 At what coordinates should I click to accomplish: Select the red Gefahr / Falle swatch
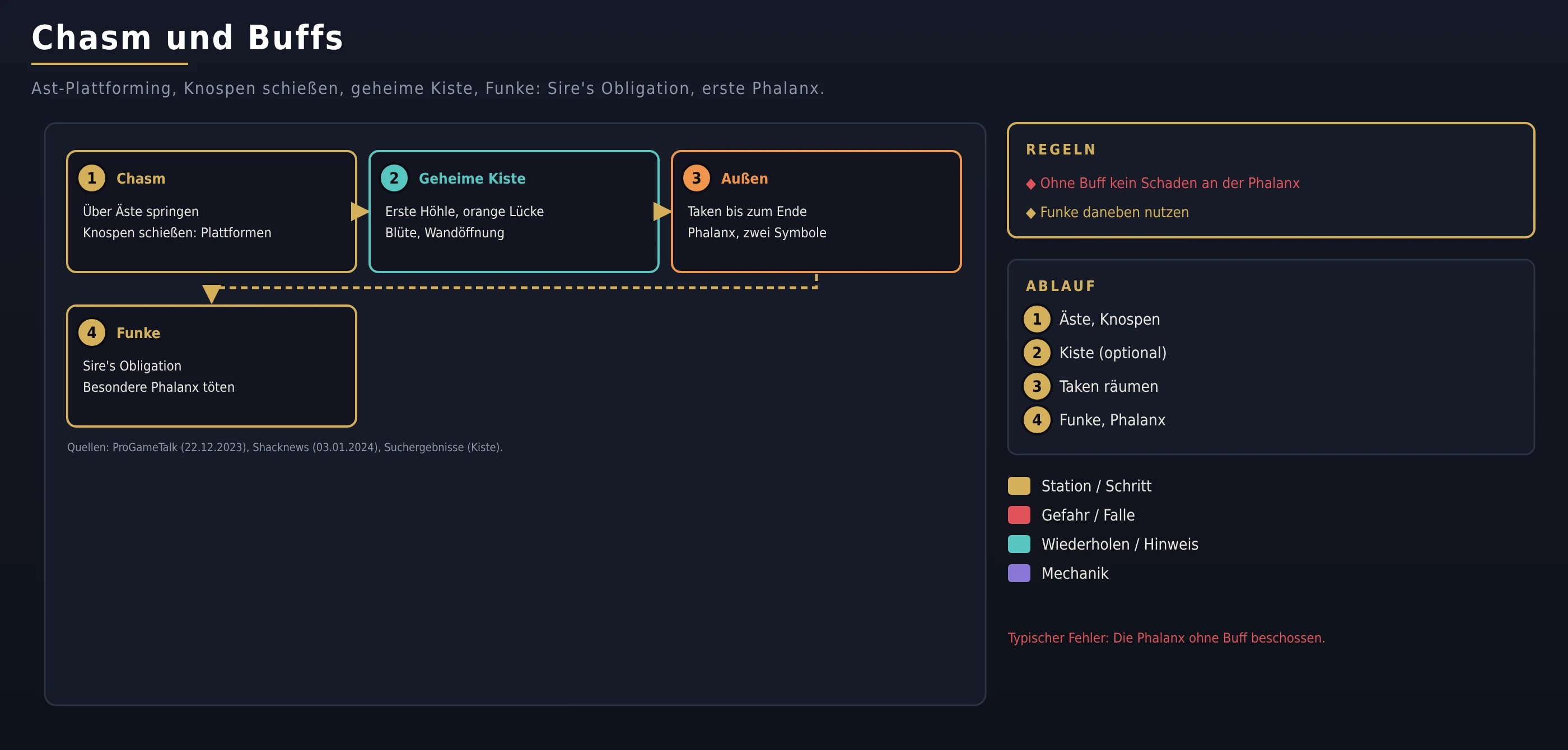(x=1019, y=515)
